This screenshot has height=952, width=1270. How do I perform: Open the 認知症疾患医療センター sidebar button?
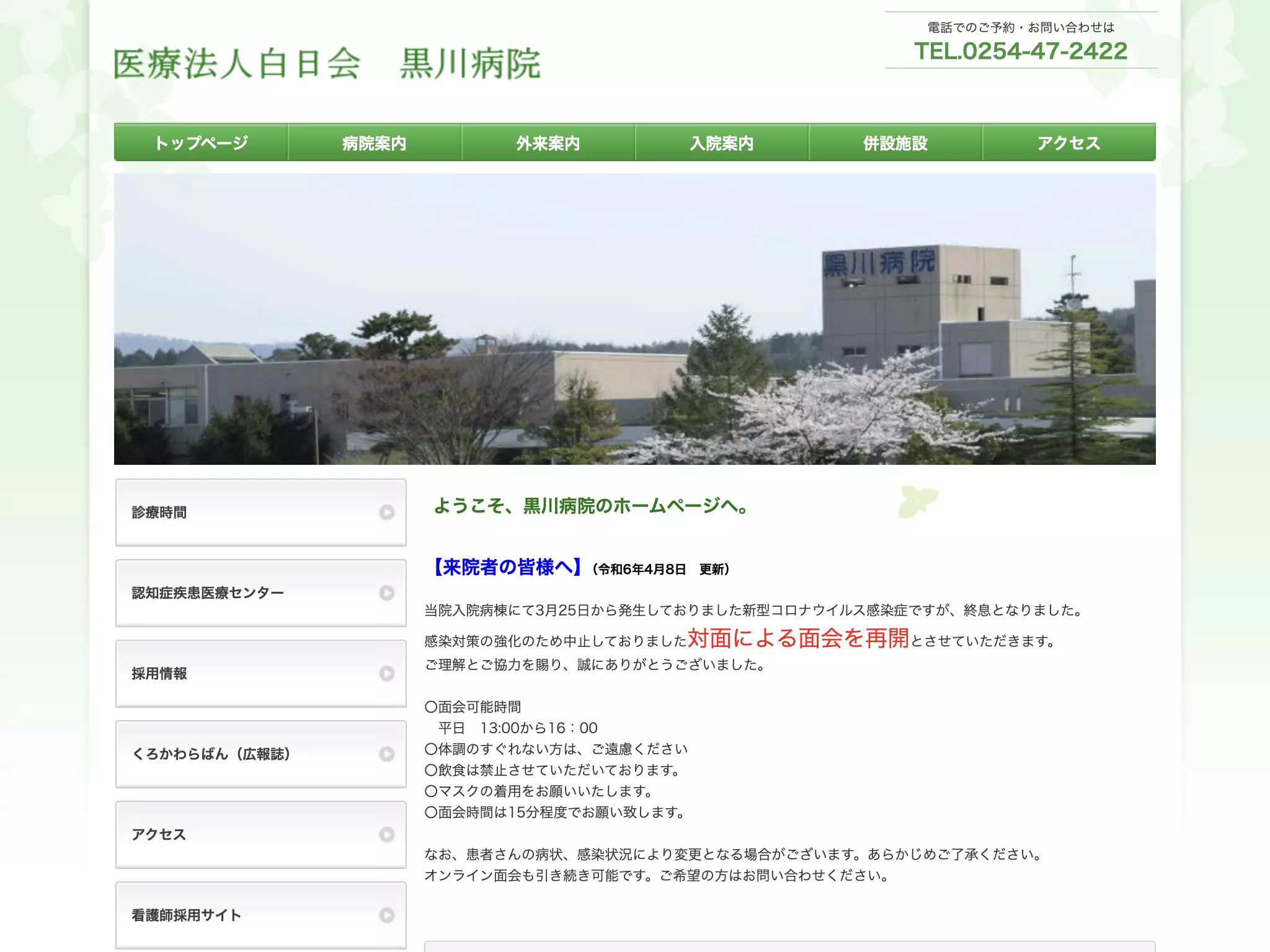click(x=261, y=593)
